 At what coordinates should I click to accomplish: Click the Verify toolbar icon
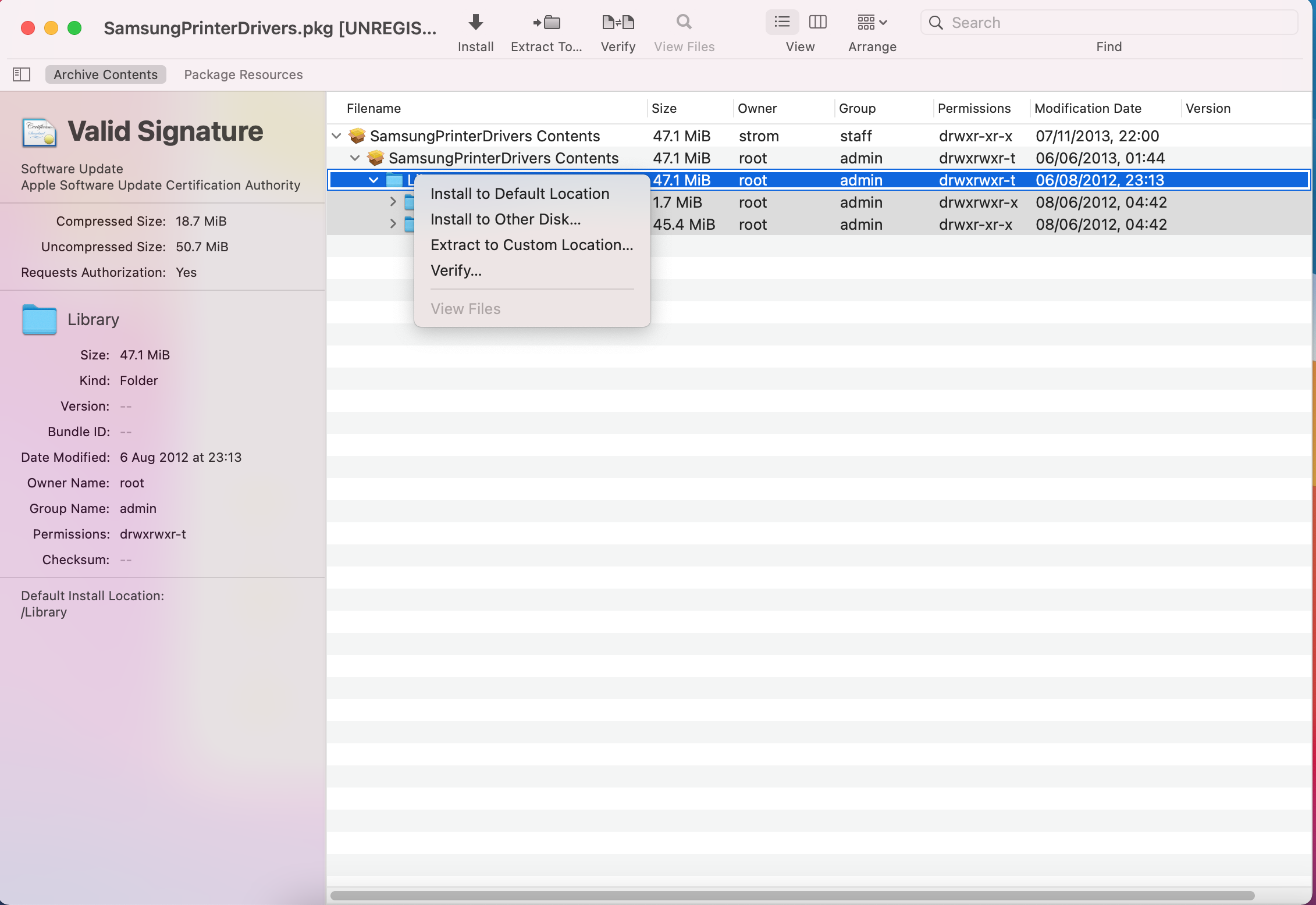tap(618, 22)
